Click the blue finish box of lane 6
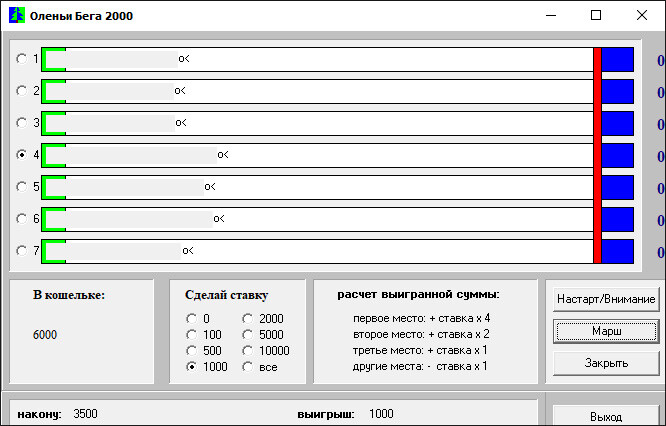Viewport: 666px width, 426px height. coord(618,220)
